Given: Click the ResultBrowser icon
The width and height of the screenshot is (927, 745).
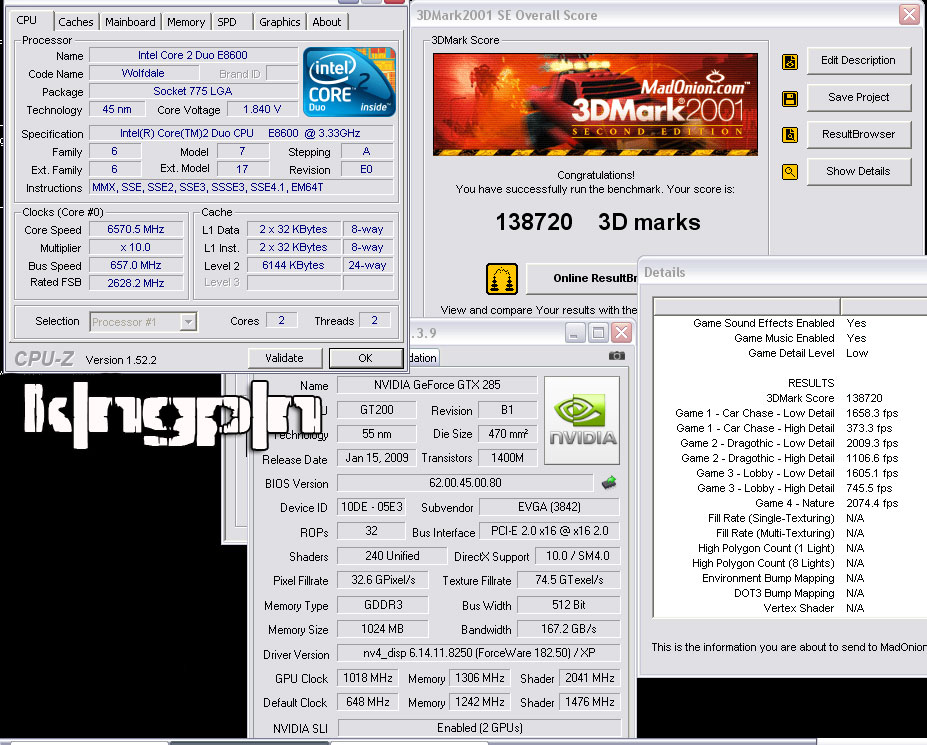Looking at the screenshot, I should point(790,135).
